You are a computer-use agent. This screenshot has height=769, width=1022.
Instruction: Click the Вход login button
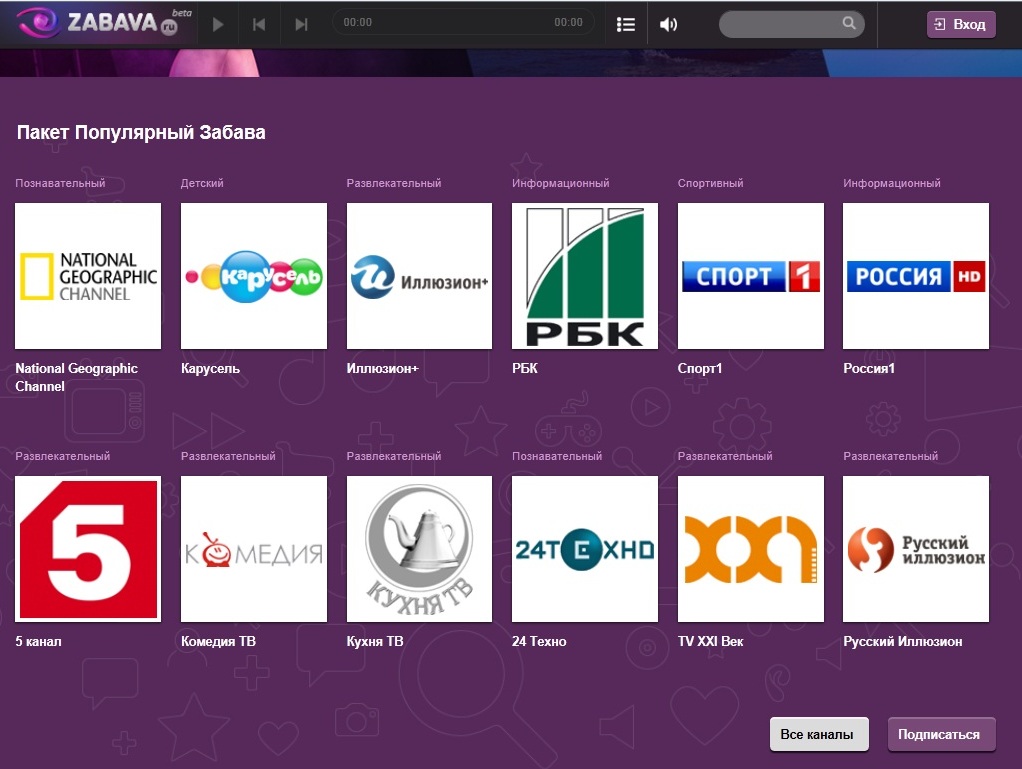coord(961,25)
